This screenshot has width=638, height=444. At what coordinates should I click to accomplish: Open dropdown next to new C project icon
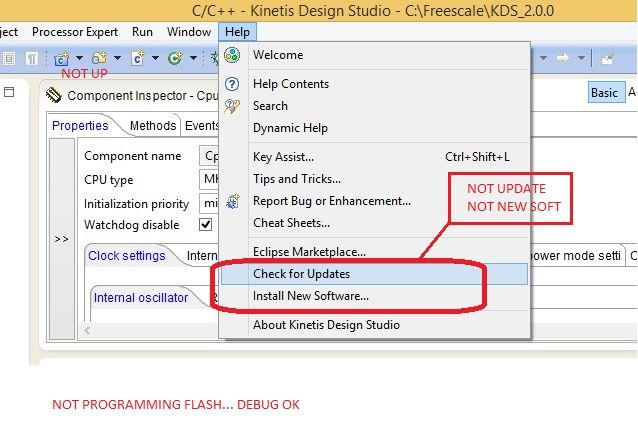[80, 58]
